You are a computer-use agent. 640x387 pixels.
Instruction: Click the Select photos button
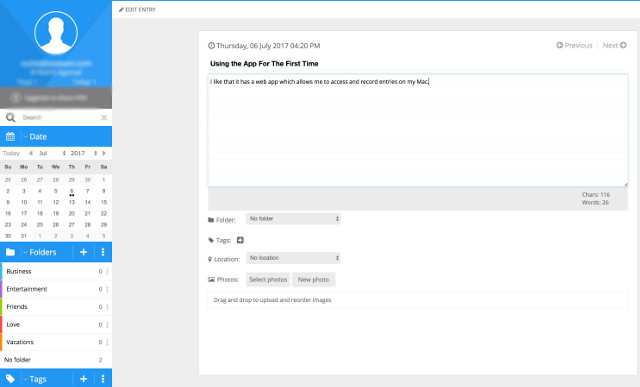pyautogui.click(x=268, y=280)
